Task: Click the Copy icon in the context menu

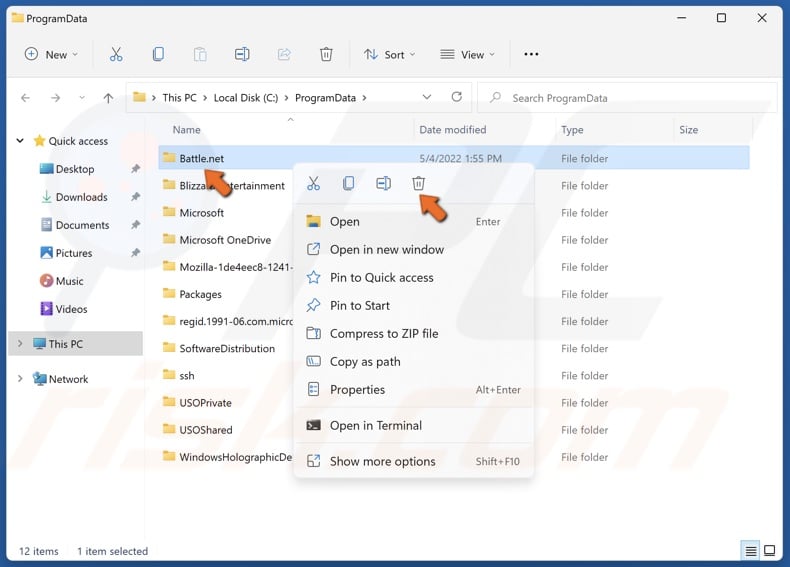Action: tap(348, 183)
